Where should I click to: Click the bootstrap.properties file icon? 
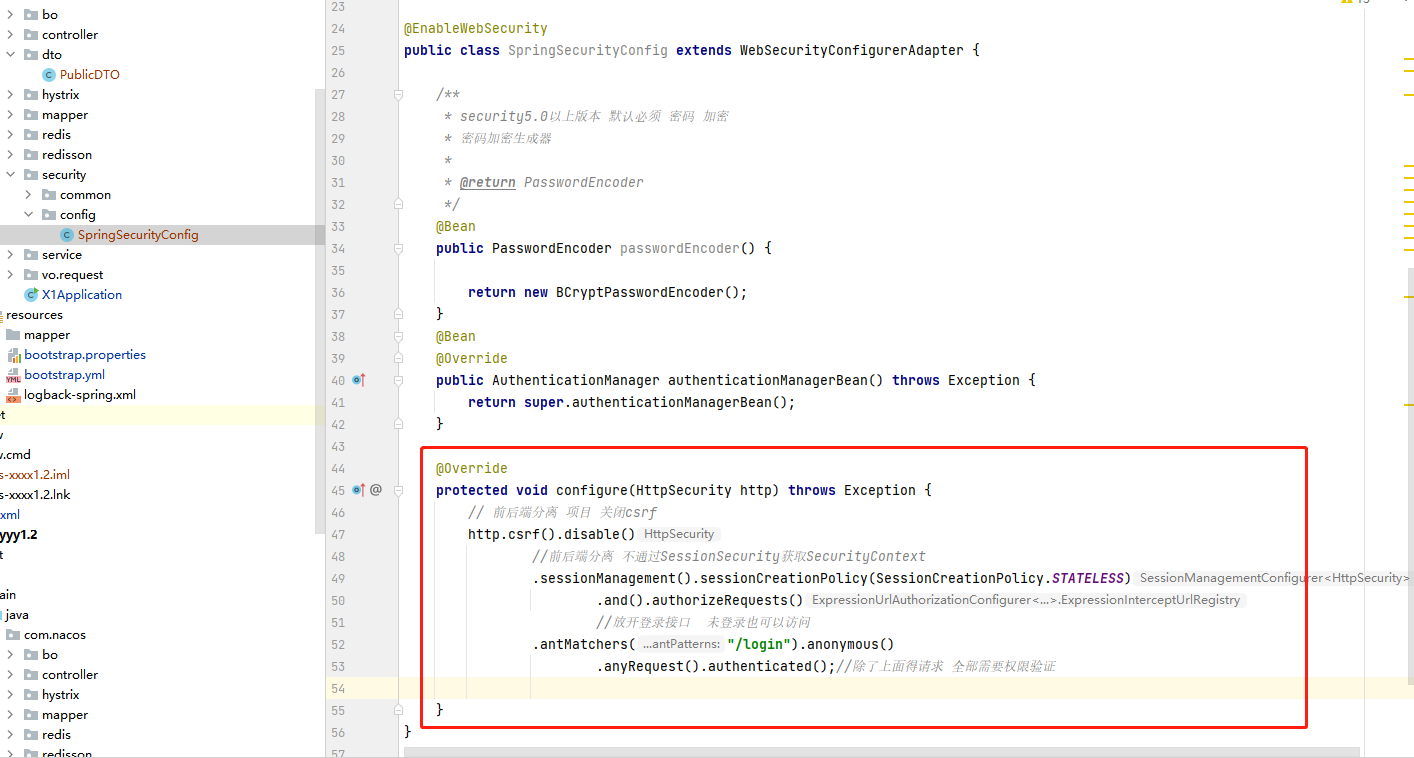[14, 355]
